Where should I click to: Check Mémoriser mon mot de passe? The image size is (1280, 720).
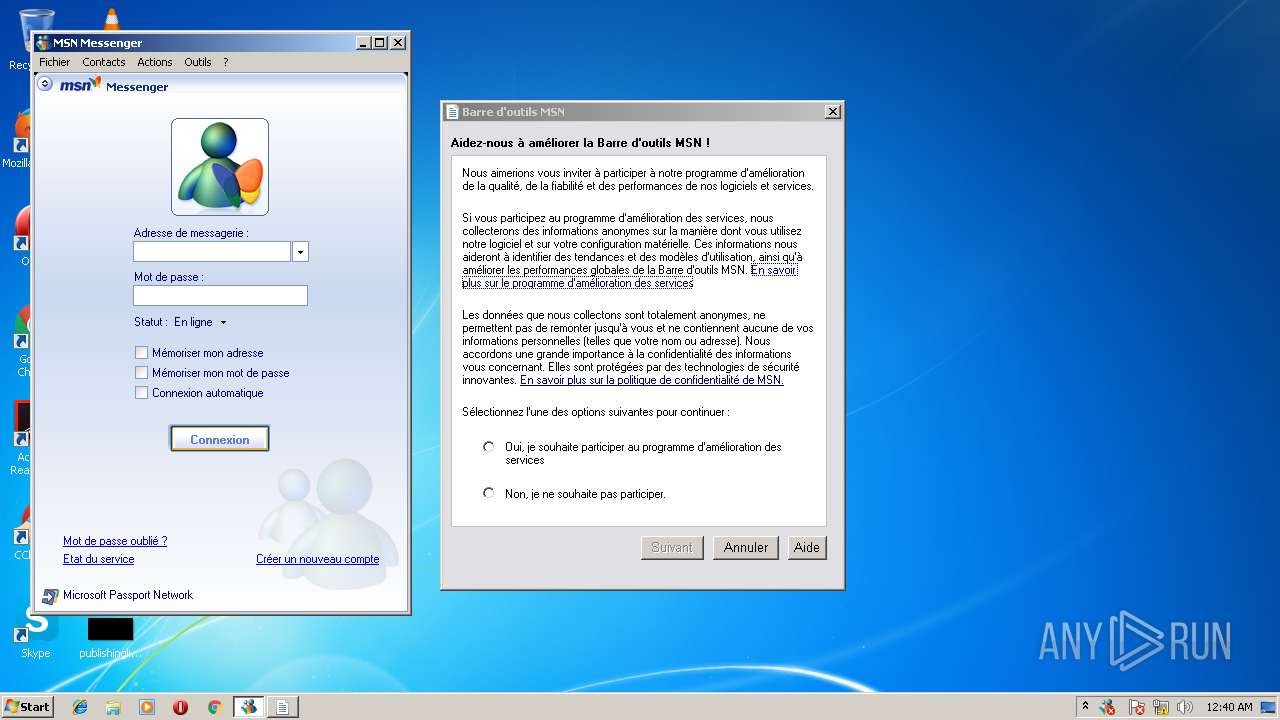(141, 373)
